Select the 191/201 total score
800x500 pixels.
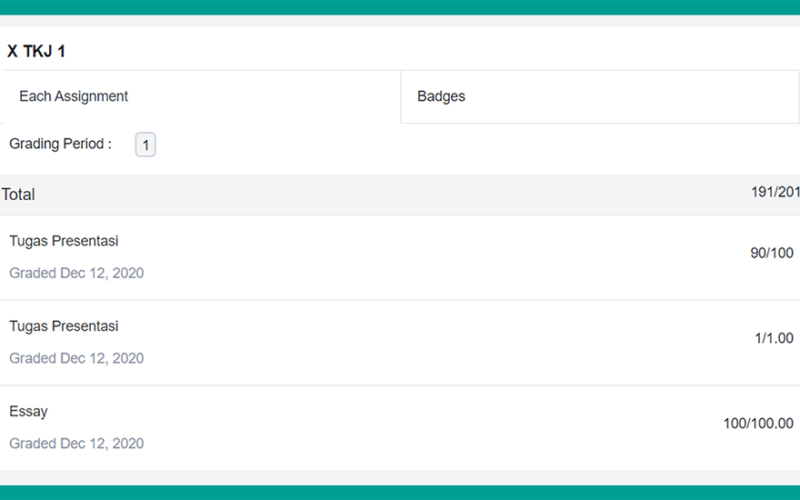point(775,192)
